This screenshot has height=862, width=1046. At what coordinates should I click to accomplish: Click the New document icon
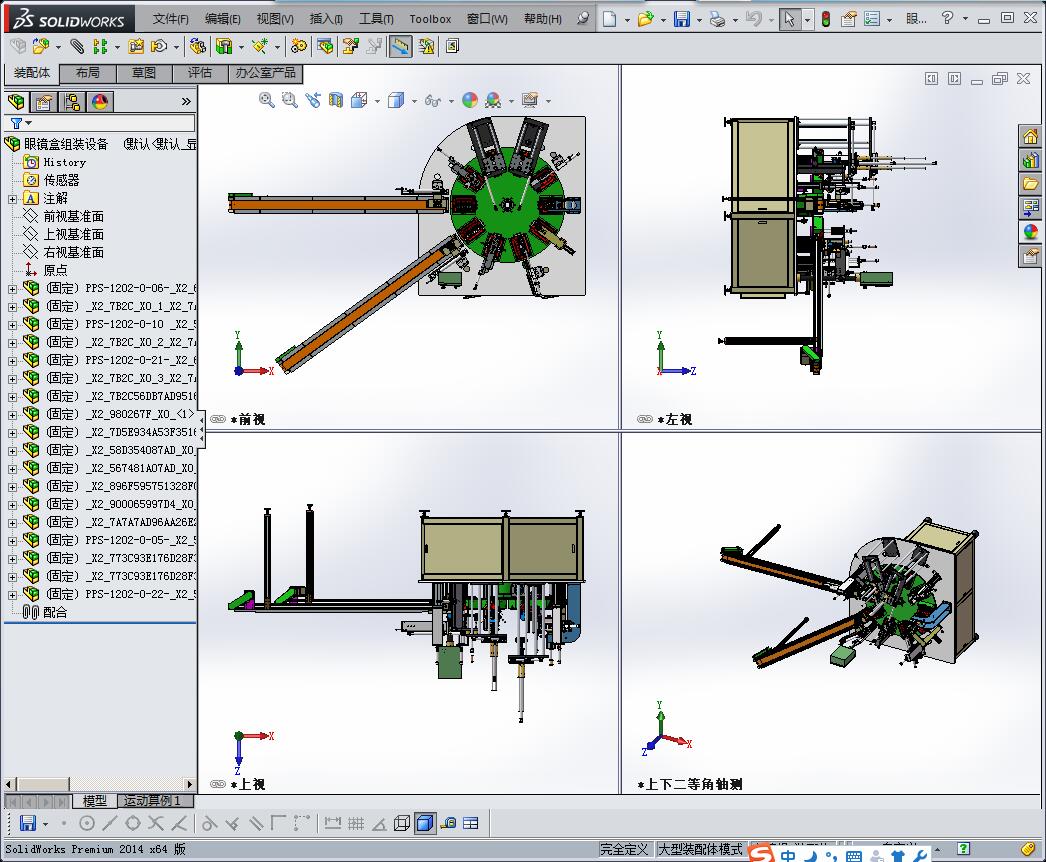[x=609, y=19]
